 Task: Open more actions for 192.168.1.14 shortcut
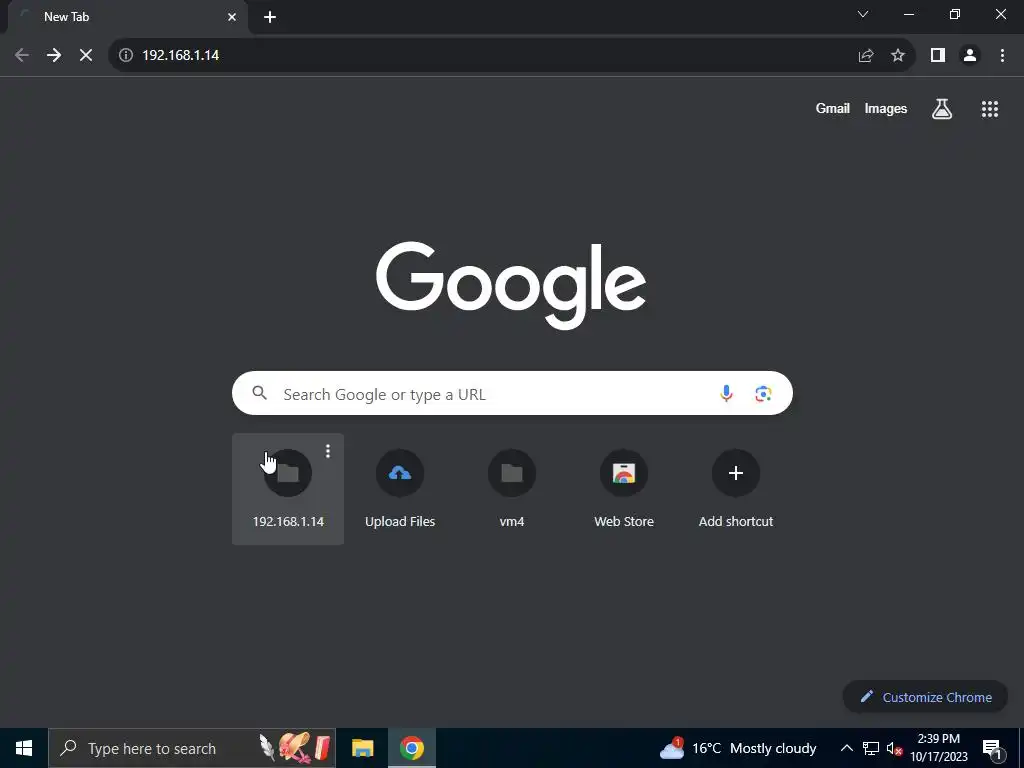328,451
